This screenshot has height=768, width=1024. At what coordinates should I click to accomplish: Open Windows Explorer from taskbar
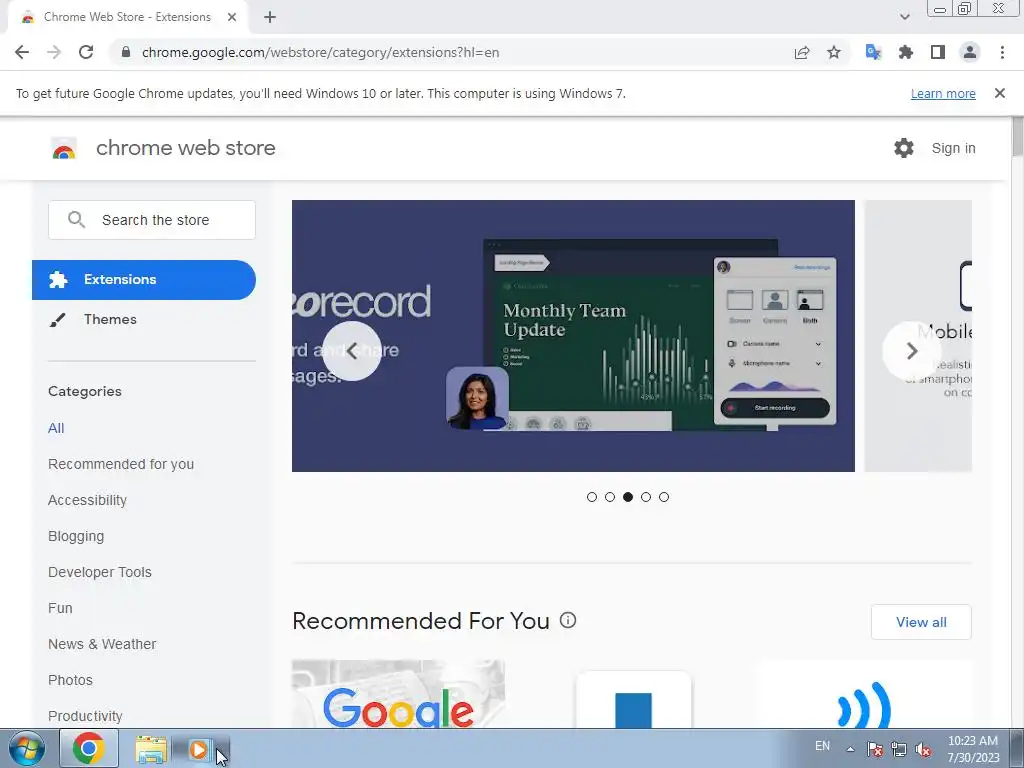[151, 749]
